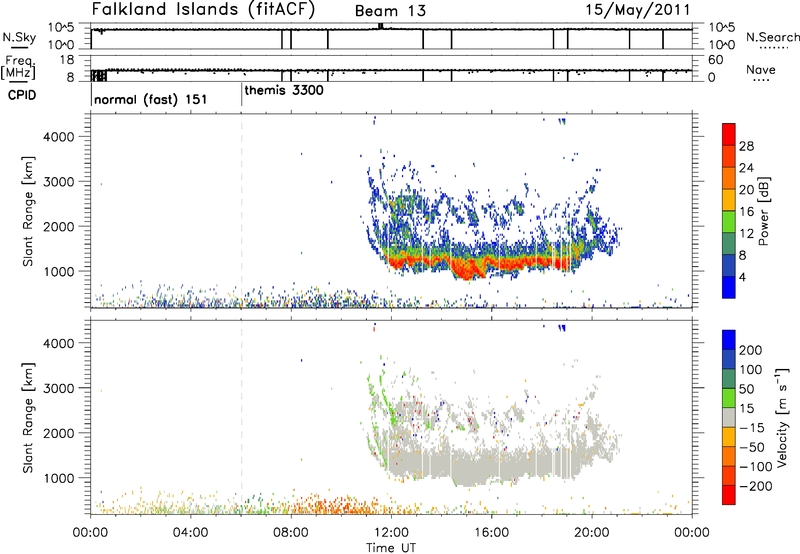Click the 'Power [dB]' colorbar label
The height and width of the screenshot is (554, 800).
click(x=764, y=211)
